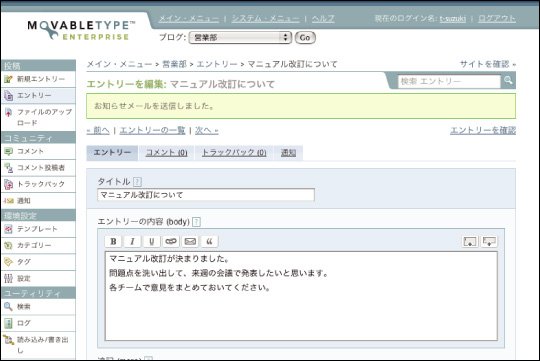Click the « 前へ previous entry link
The height and width of the screenshot is (361, 540).
point(98,131)
